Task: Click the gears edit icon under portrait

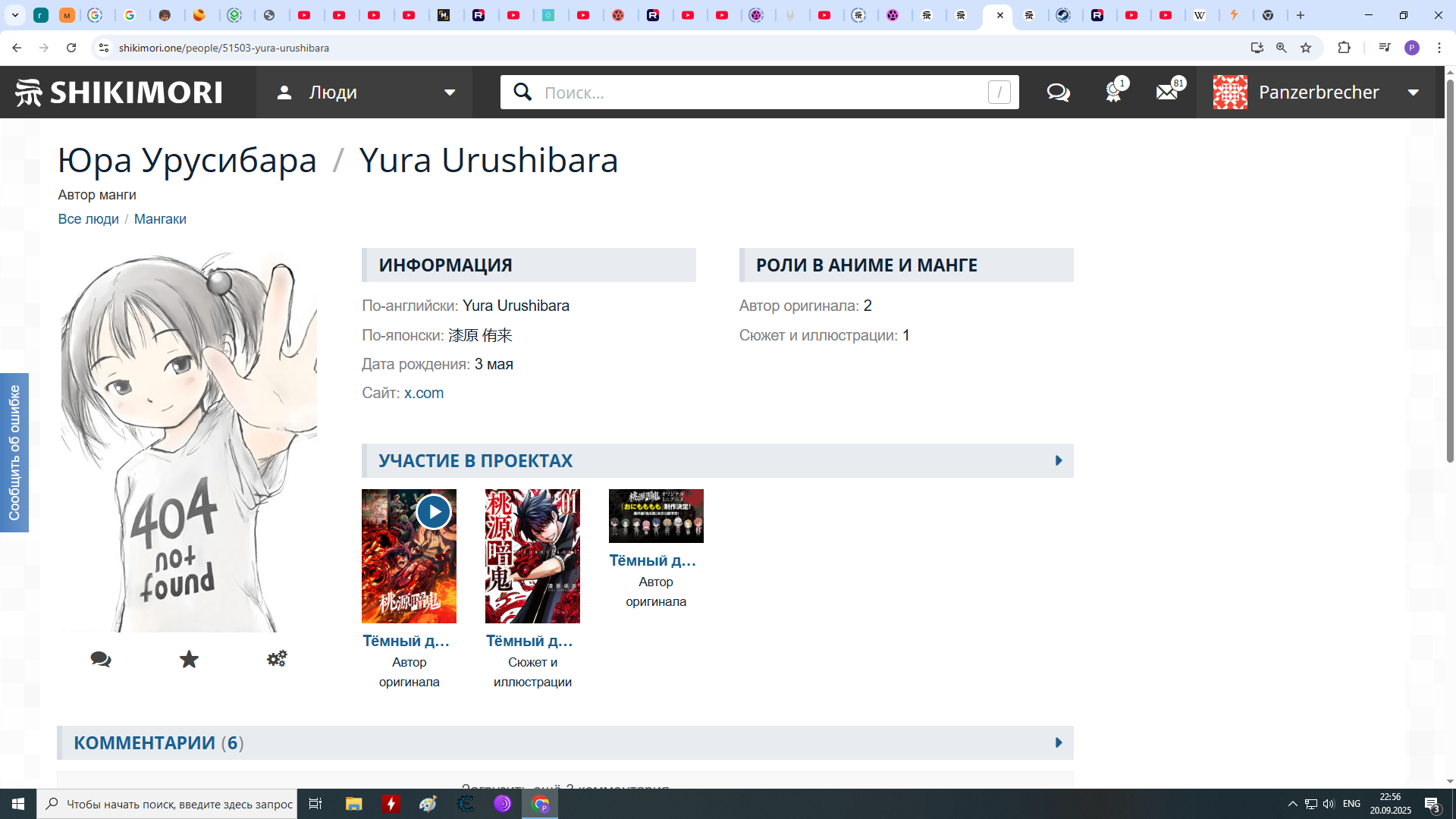Action: tap(277, 659)
